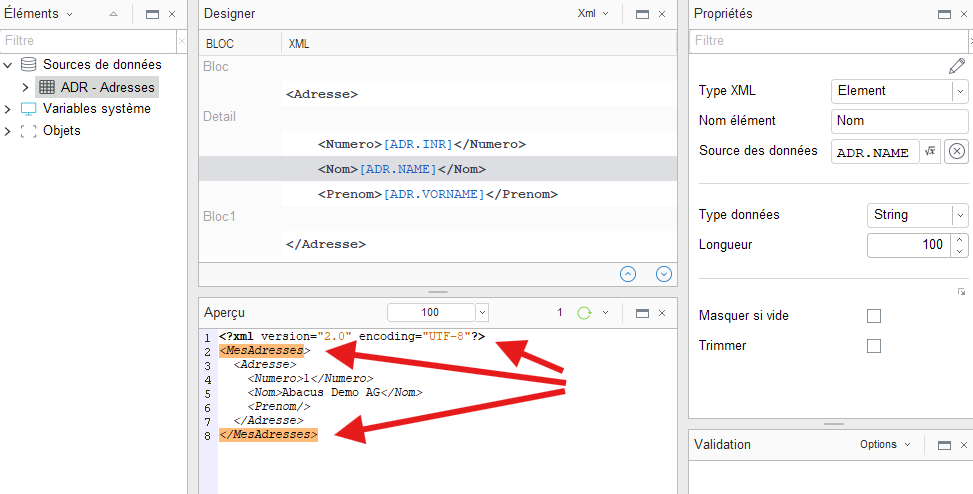Open the Éléments panel dropdown
Image resolution: width=973 pixels, height=494 pixels.
coord(69,14)
